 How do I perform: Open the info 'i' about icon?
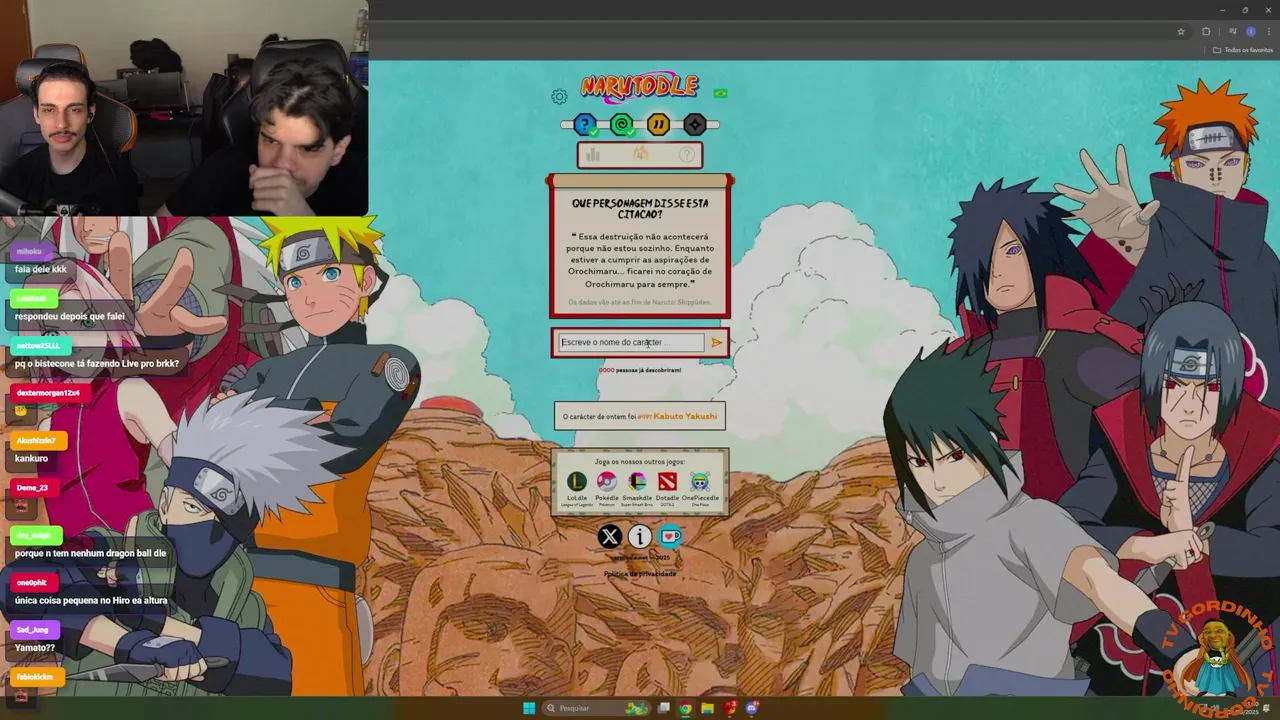point(640,537)
